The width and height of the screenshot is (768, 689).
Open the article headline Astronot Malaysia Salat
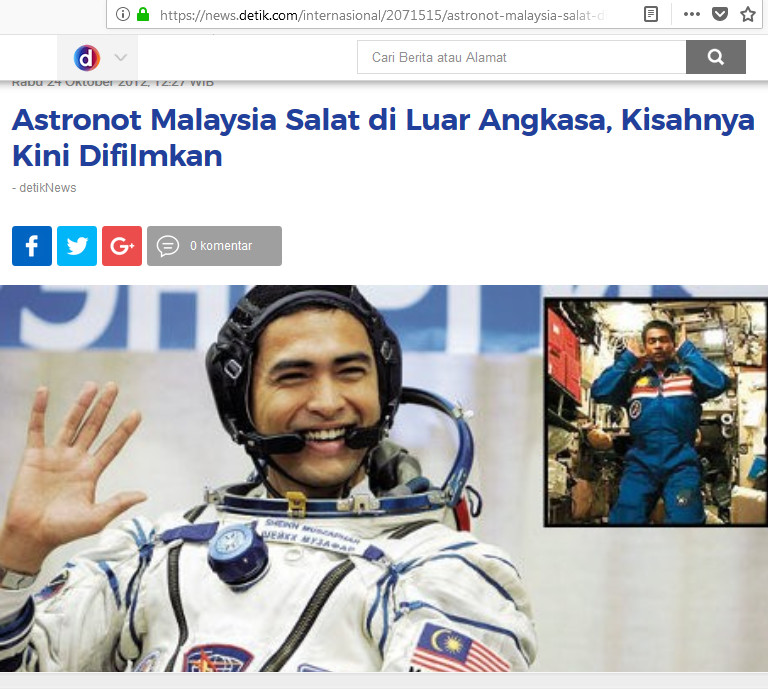coord(383,138)
